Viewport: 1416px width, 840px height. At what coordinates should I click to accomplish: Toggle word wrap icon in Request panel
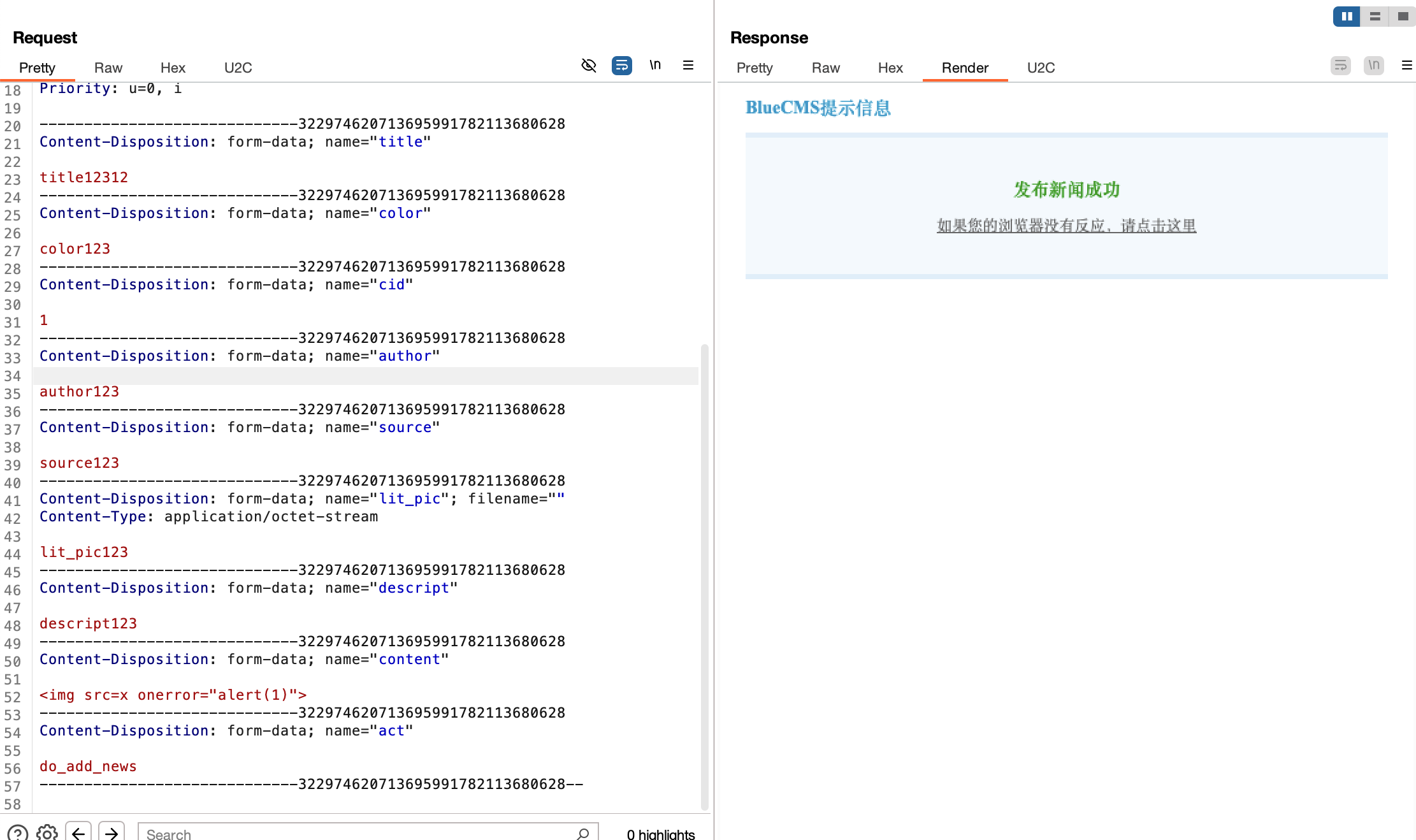tap(622, 65)
